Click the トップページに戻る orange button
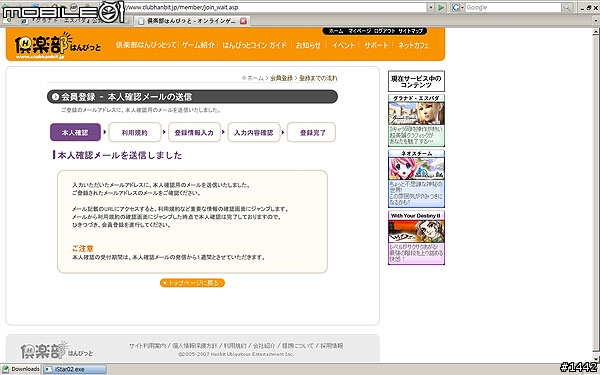Viewport: 600px width, 375px height. (x=192, y=283)
